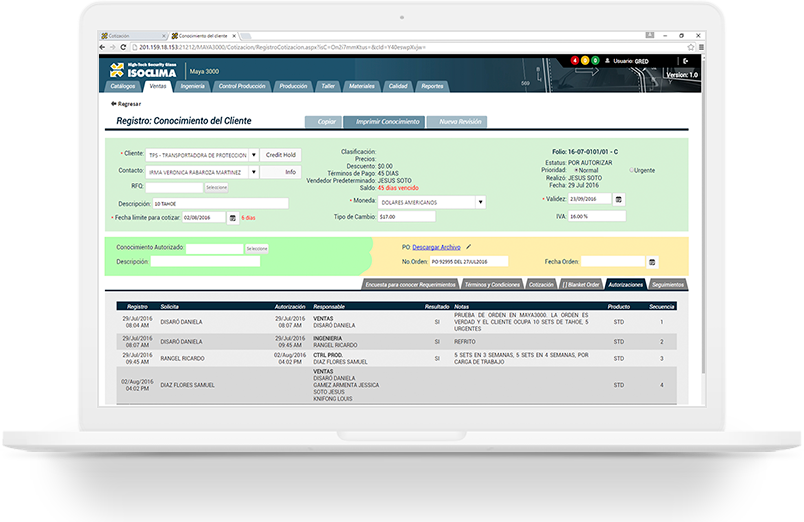Click the Regresar back link

coord(126,104)
